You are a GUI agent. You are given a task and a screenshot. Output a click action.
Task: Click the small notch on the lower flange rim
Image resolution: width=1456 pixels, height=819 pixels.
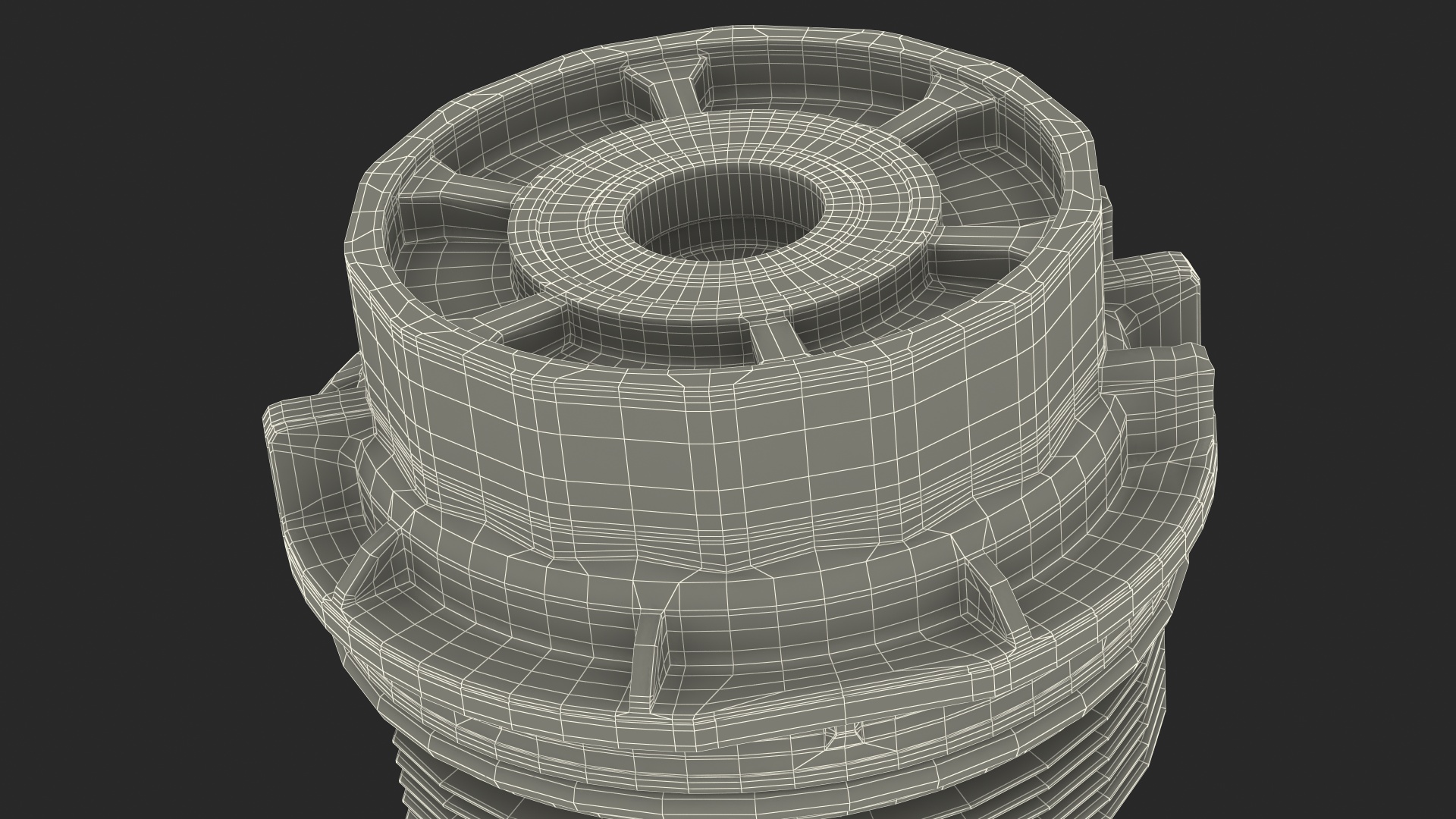843,735
